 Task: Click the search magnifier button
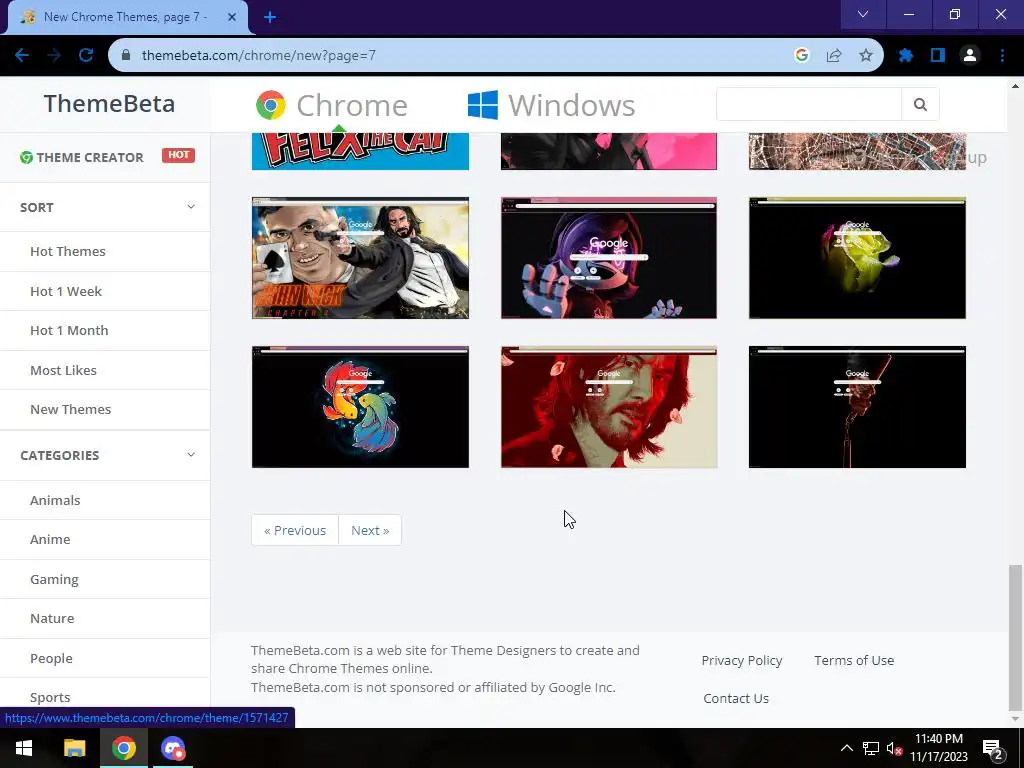[920, 104]
